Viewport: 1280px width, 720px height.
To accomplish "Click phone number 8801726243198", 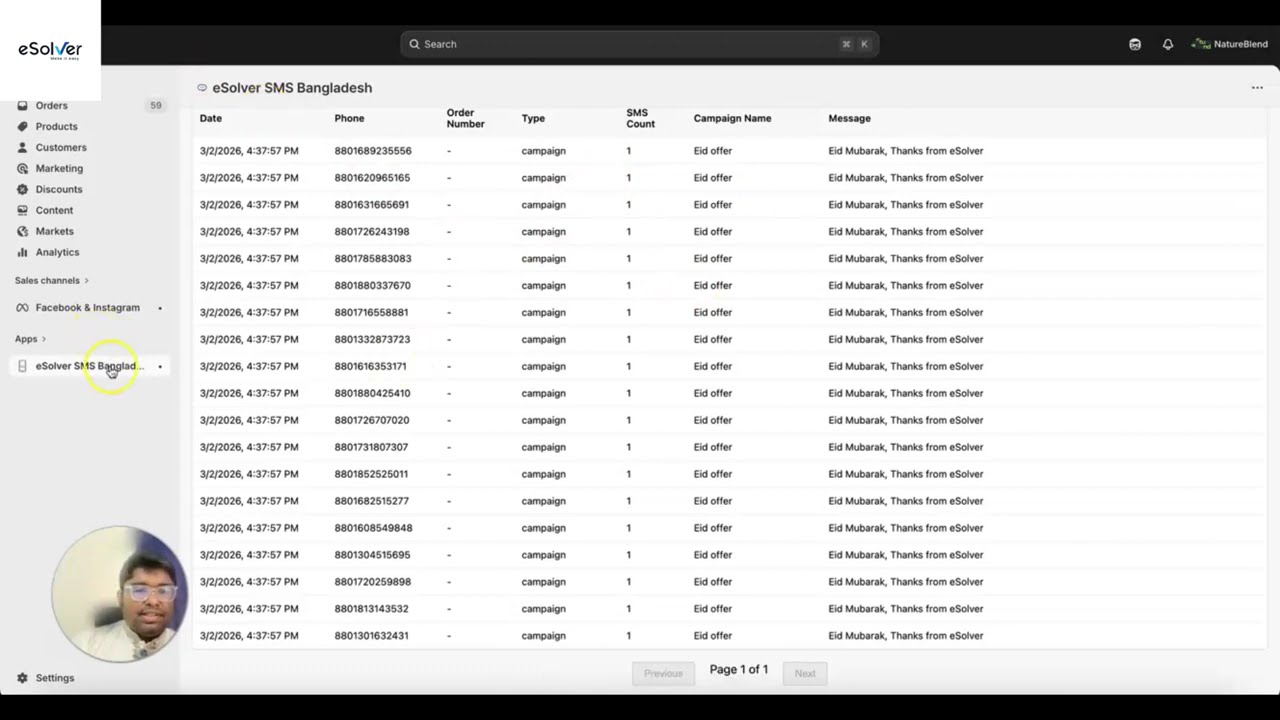I will pos(372,232).
